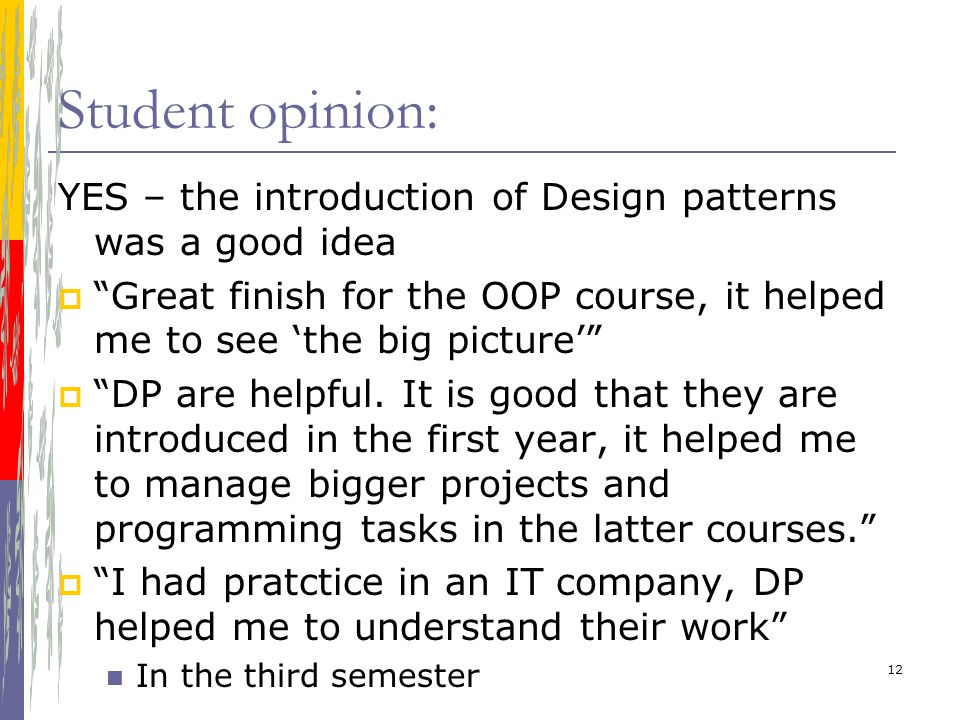Click the 'Student opinion:' slide title
Viewport: 960px width, 720px height.
(248, 112)
